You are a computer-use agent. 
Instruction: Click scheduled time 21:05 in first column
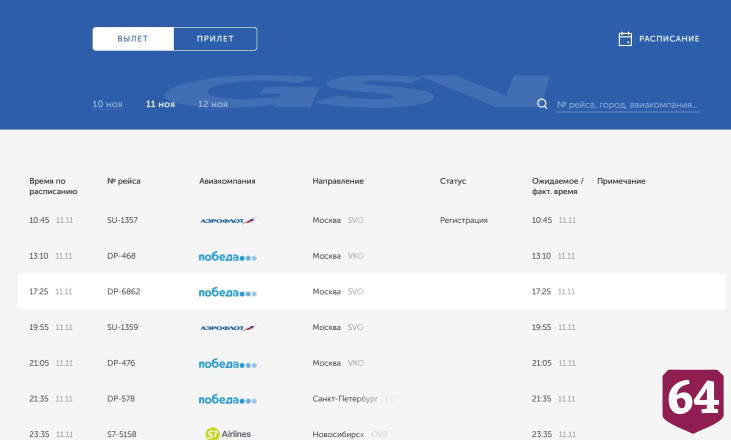(39, 363)
